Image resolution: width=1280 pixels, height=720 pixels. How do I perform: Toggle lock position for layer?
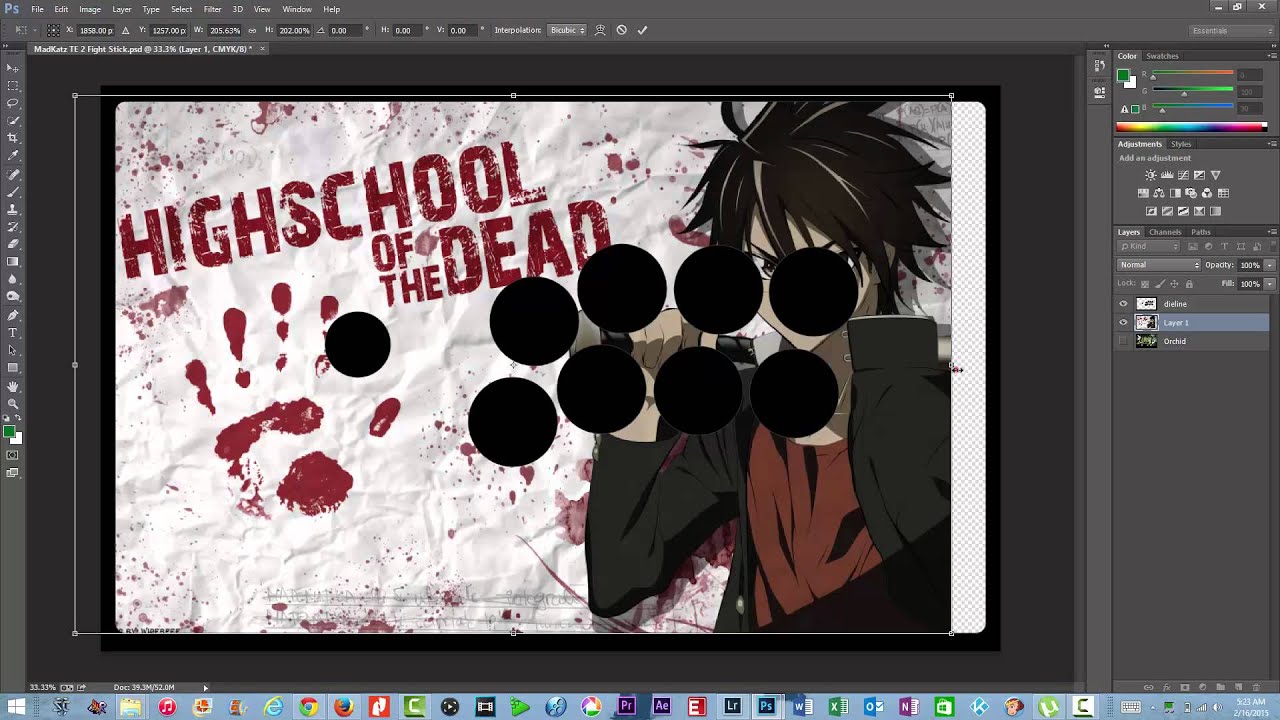[1174, 284]
